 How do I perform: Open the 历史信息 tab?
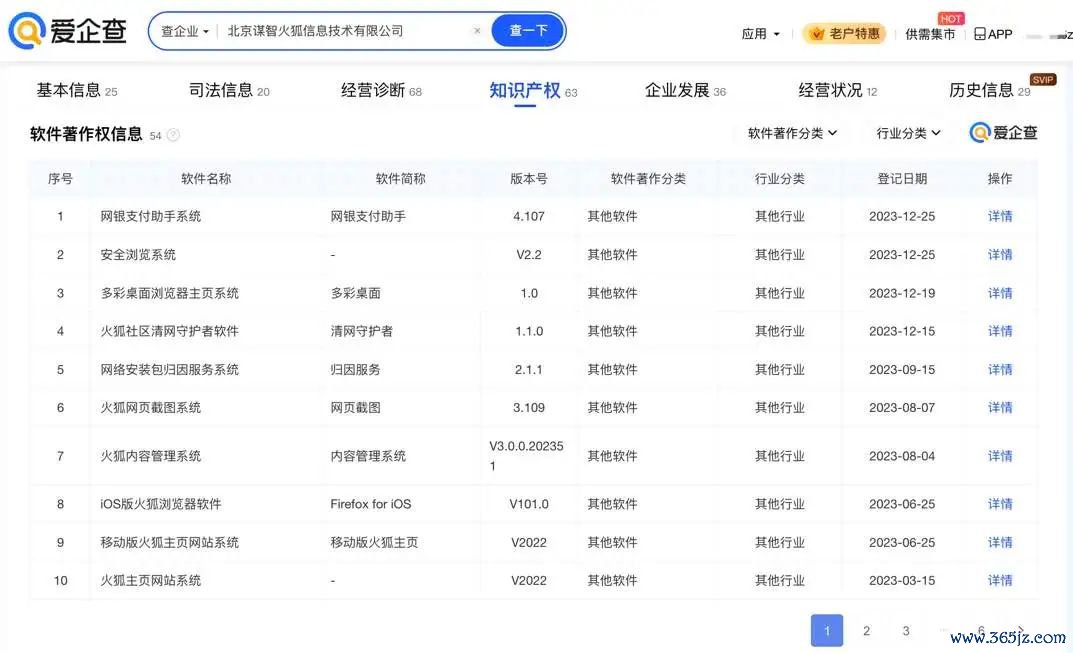tap(990, 90)
